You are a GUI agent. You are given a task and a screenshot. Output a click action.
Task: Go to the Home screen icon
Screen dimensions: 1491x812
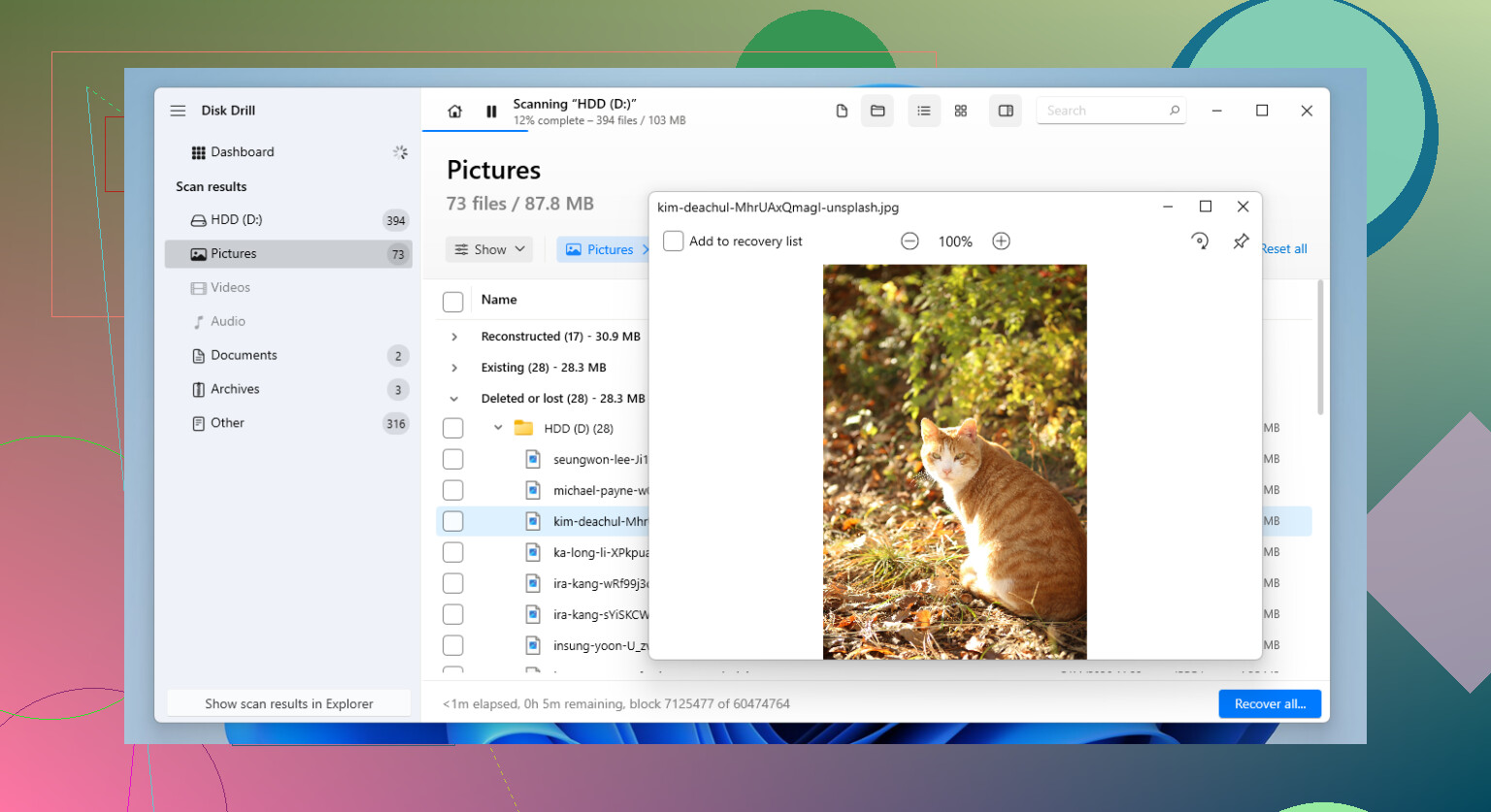pos(454,112)
